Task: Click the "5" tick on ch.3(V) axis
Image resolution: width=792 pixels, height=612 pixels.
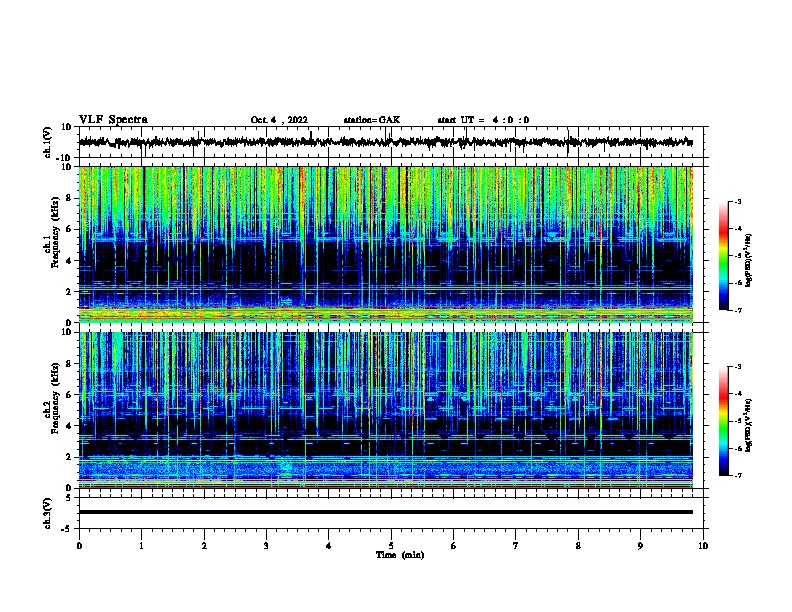Action: tap(69, 498)
